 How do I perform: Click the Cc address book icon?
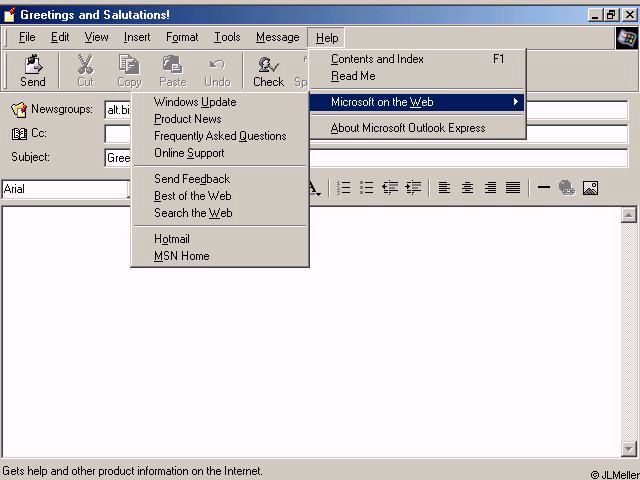click(19, 133)
